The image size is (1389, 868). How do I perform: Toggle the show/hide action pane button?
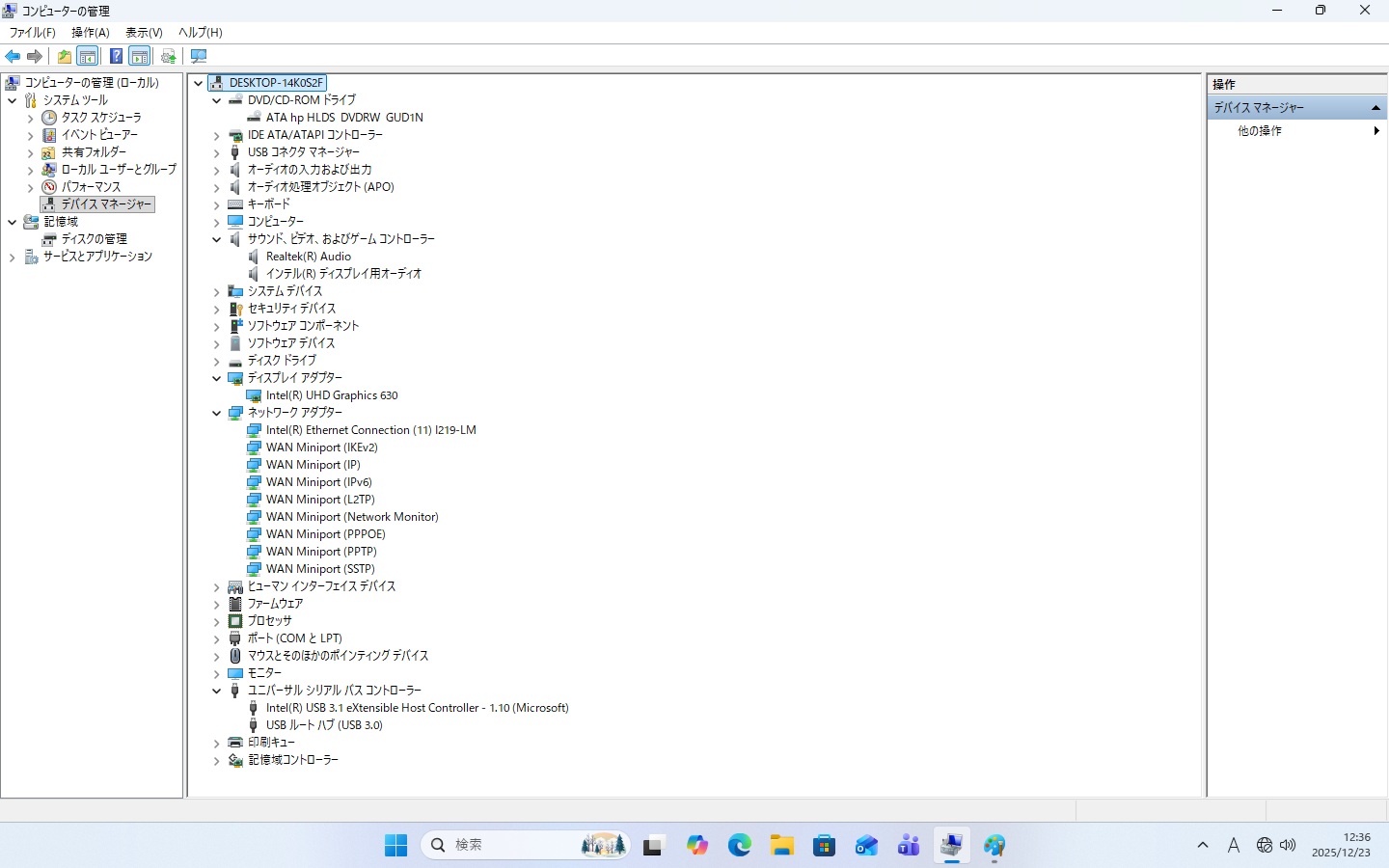140,56
